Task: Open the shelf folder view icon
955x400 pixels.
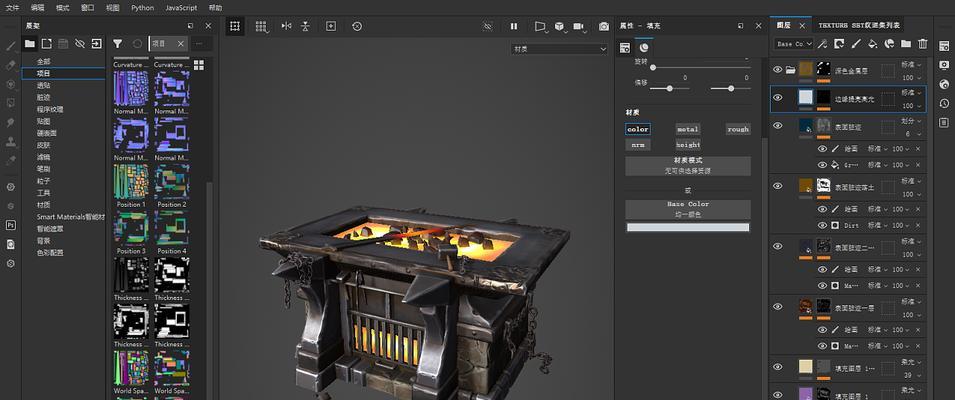Action: 29,44
